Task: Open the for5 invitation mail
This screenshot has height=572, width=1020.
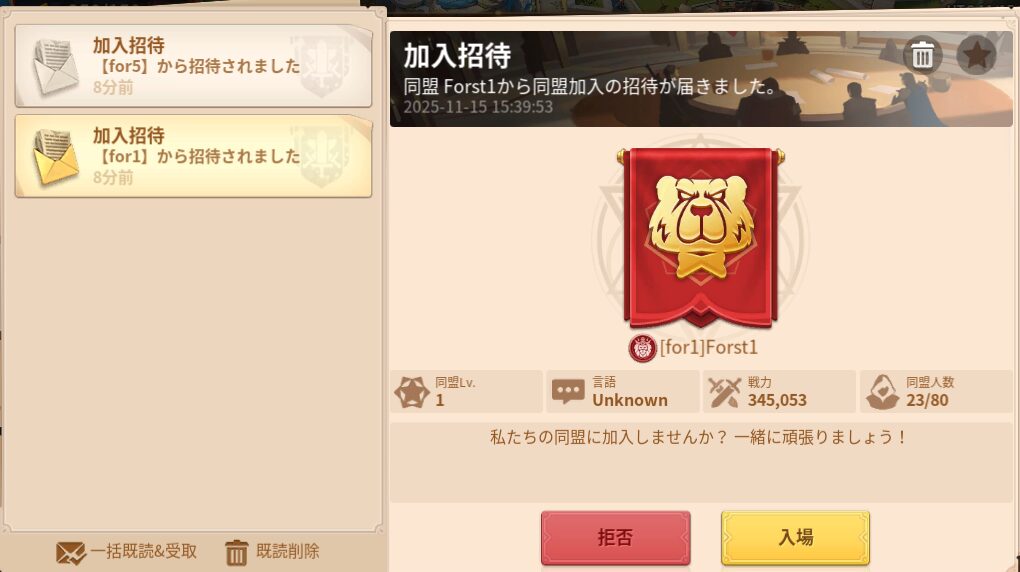Action: click(193, 66)
